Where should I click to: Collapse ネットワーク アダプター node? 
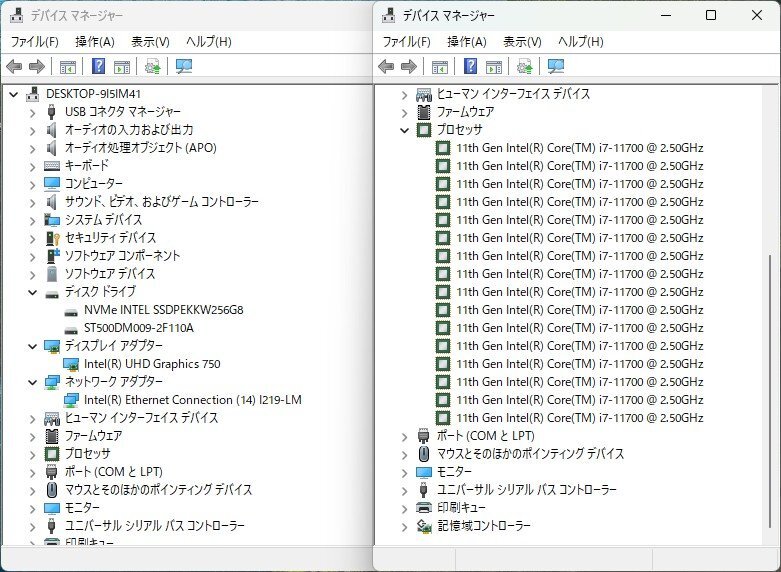[32, 382]
